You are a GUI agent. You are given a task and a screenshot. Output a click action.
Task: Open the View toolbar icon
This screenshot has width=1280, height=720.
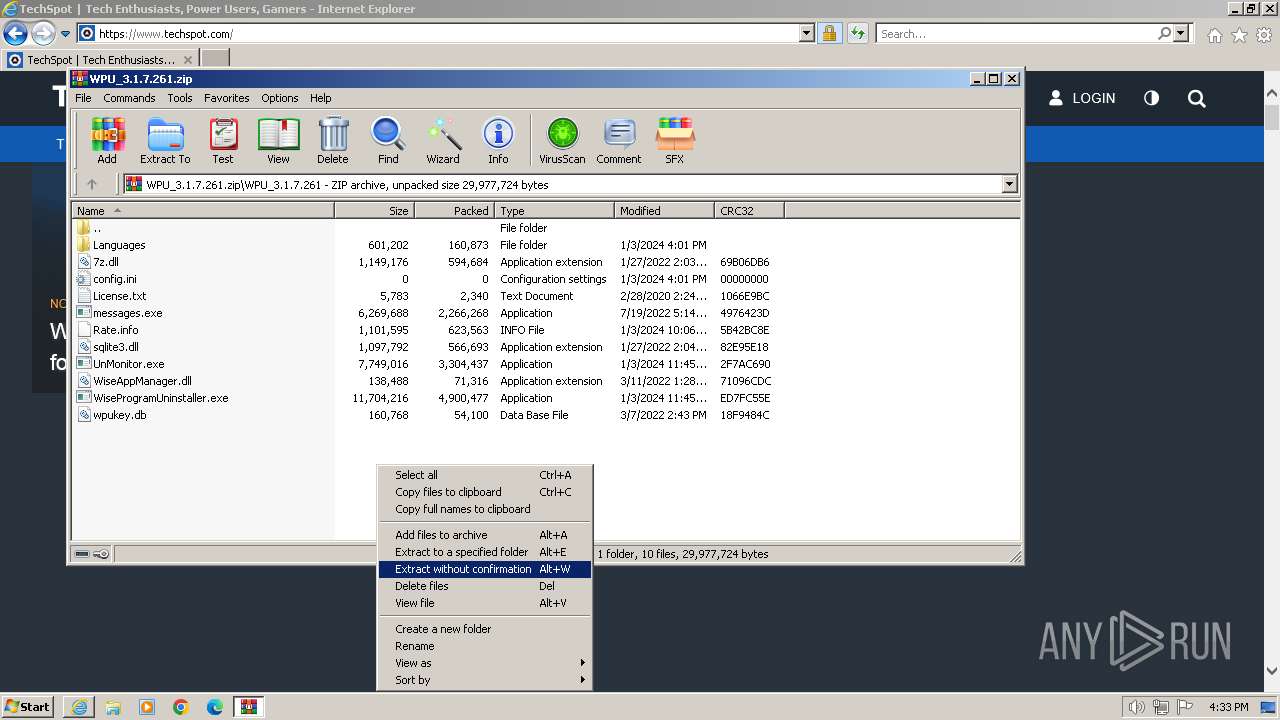coord(278,140)
